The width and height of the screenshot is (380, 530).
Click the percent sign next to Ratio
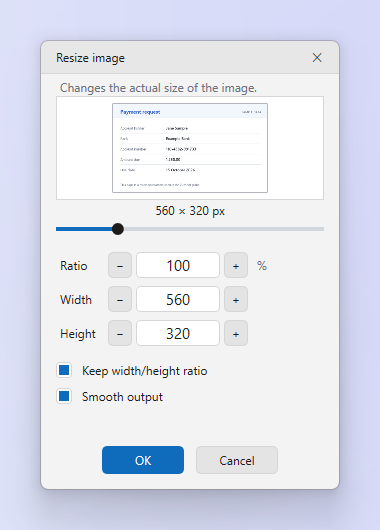(262, 266)
